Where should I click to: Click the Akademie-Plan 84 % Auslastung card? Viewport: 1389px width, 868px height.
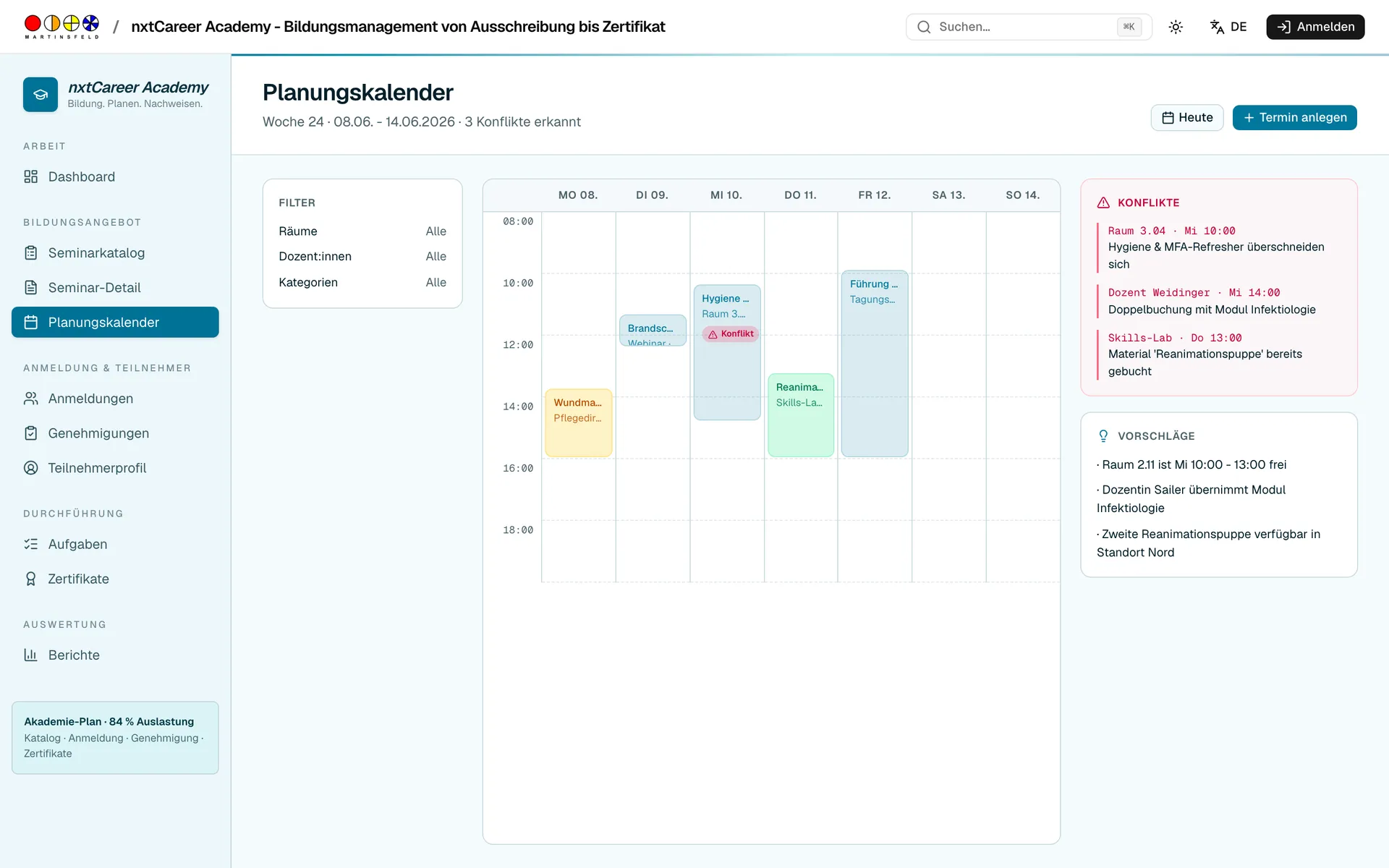(115, 738)
